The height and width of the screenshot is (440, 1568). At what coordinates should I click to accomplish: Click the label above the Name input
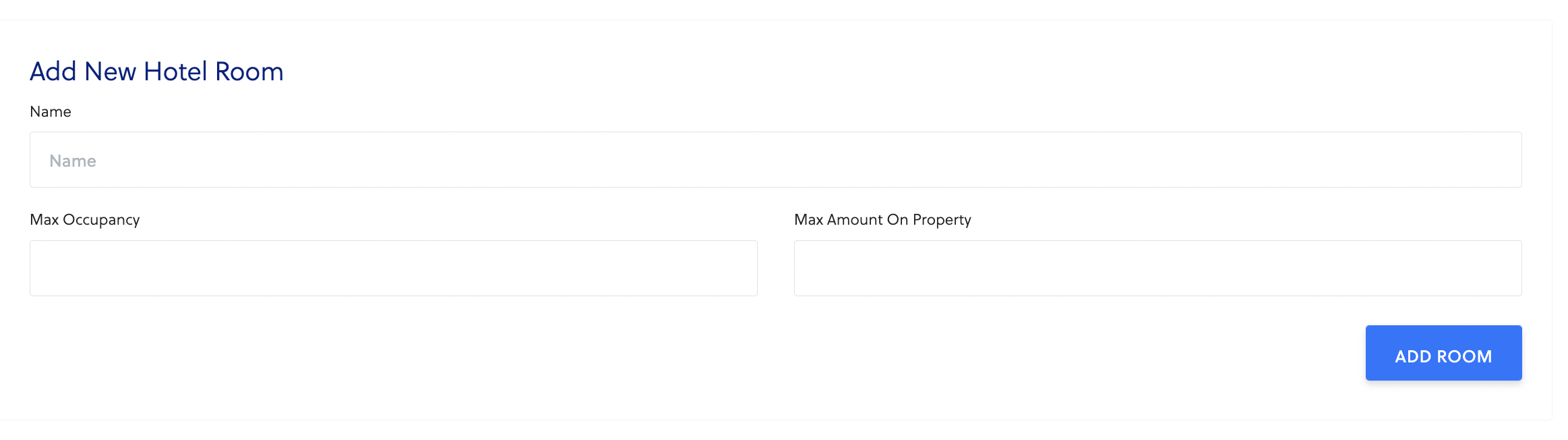tap(51, 112)
